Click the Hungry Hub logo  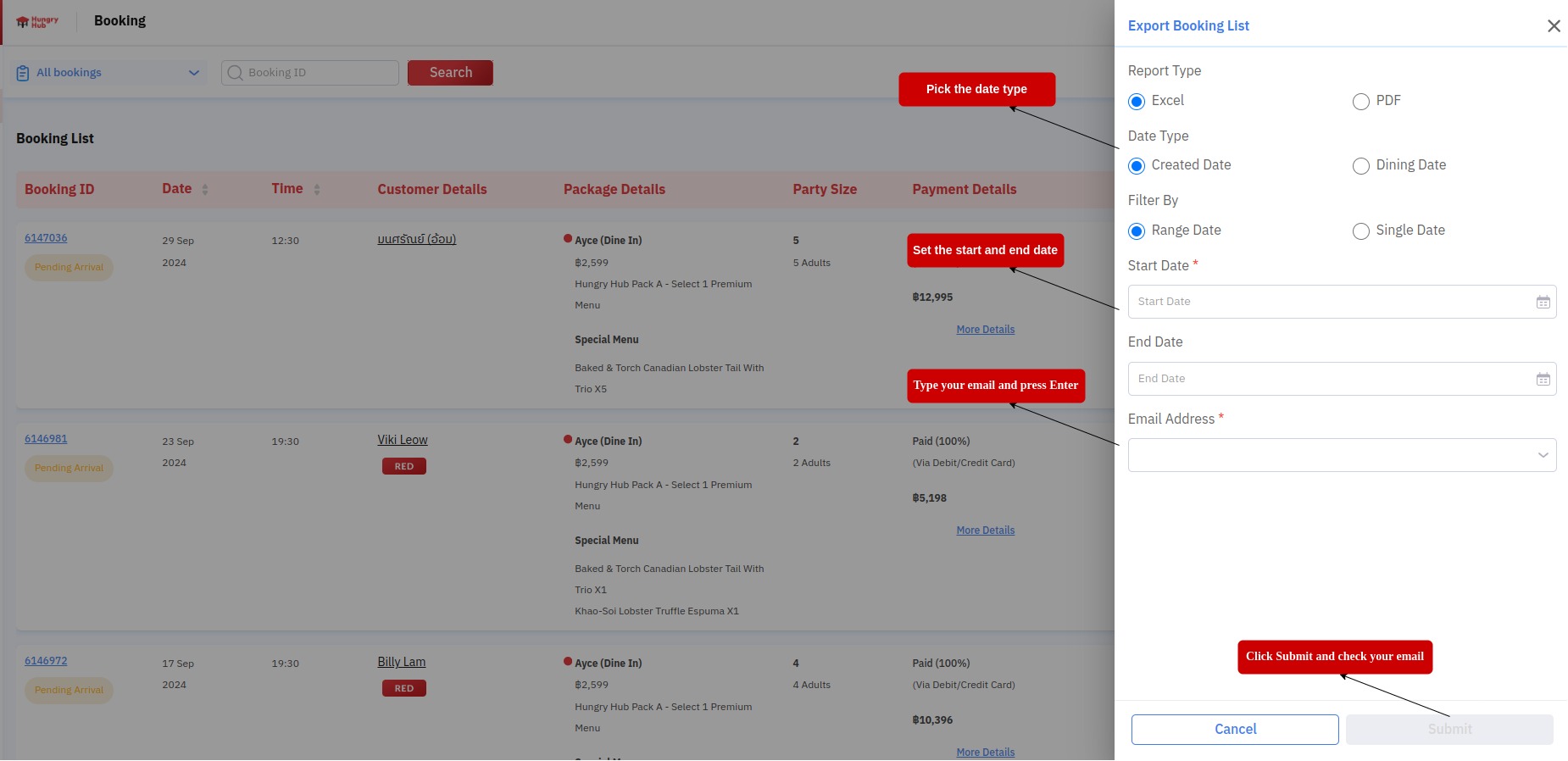tap(38, 22)
